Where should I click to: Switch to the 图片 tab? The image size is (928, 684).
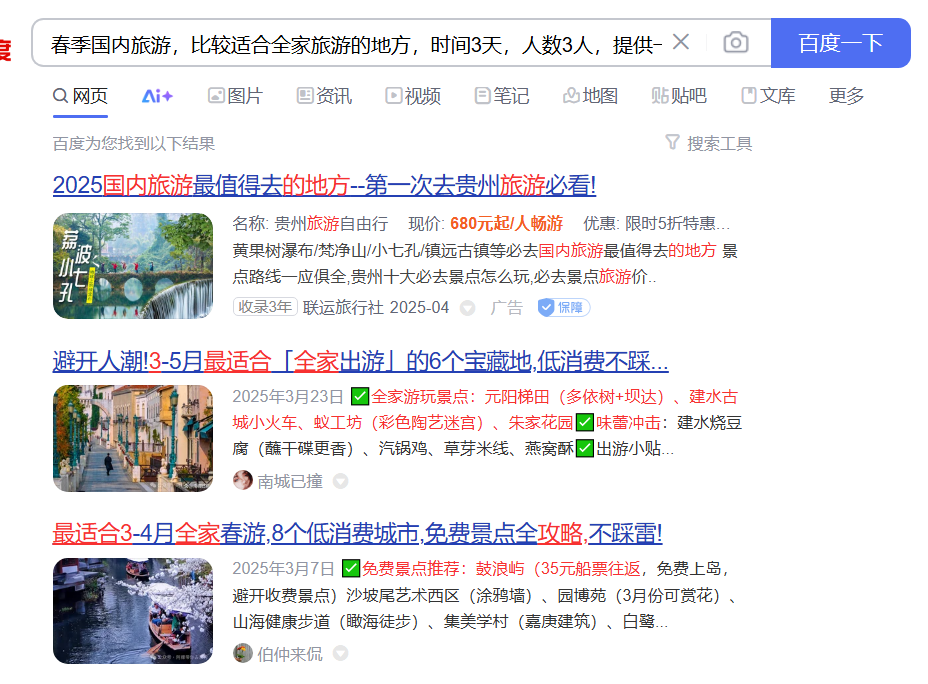pyautogui.click(x=235, y=96)
